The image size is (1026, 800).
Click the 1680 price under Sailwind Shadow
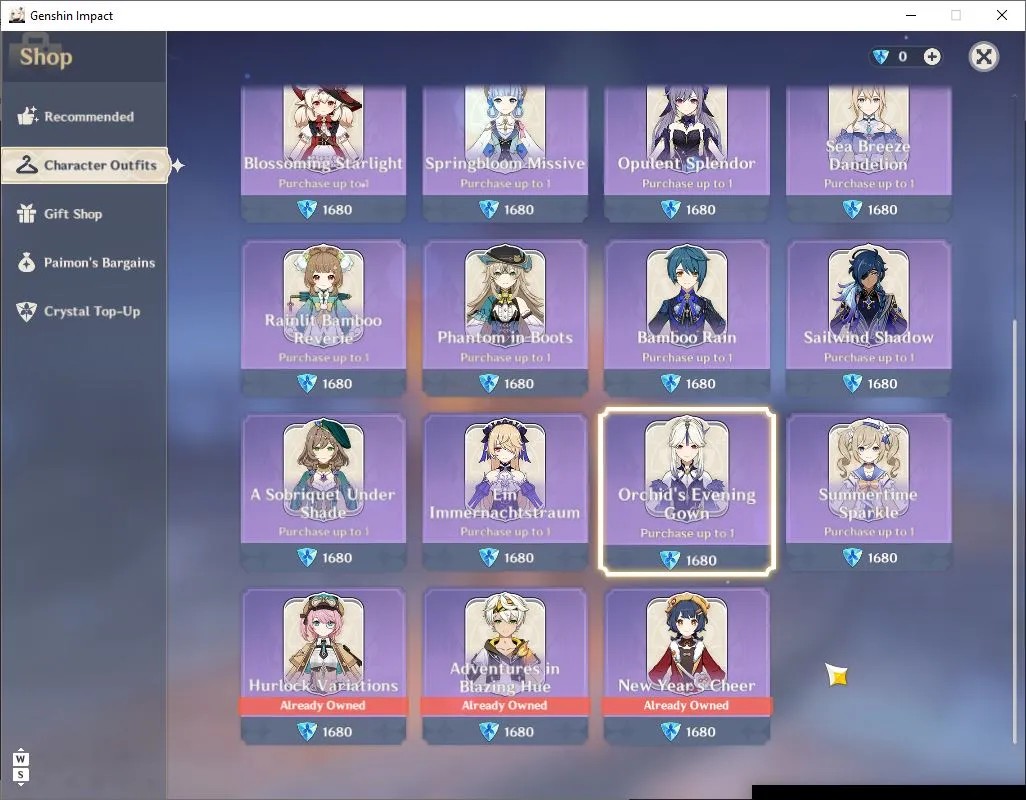coord(882,384)
